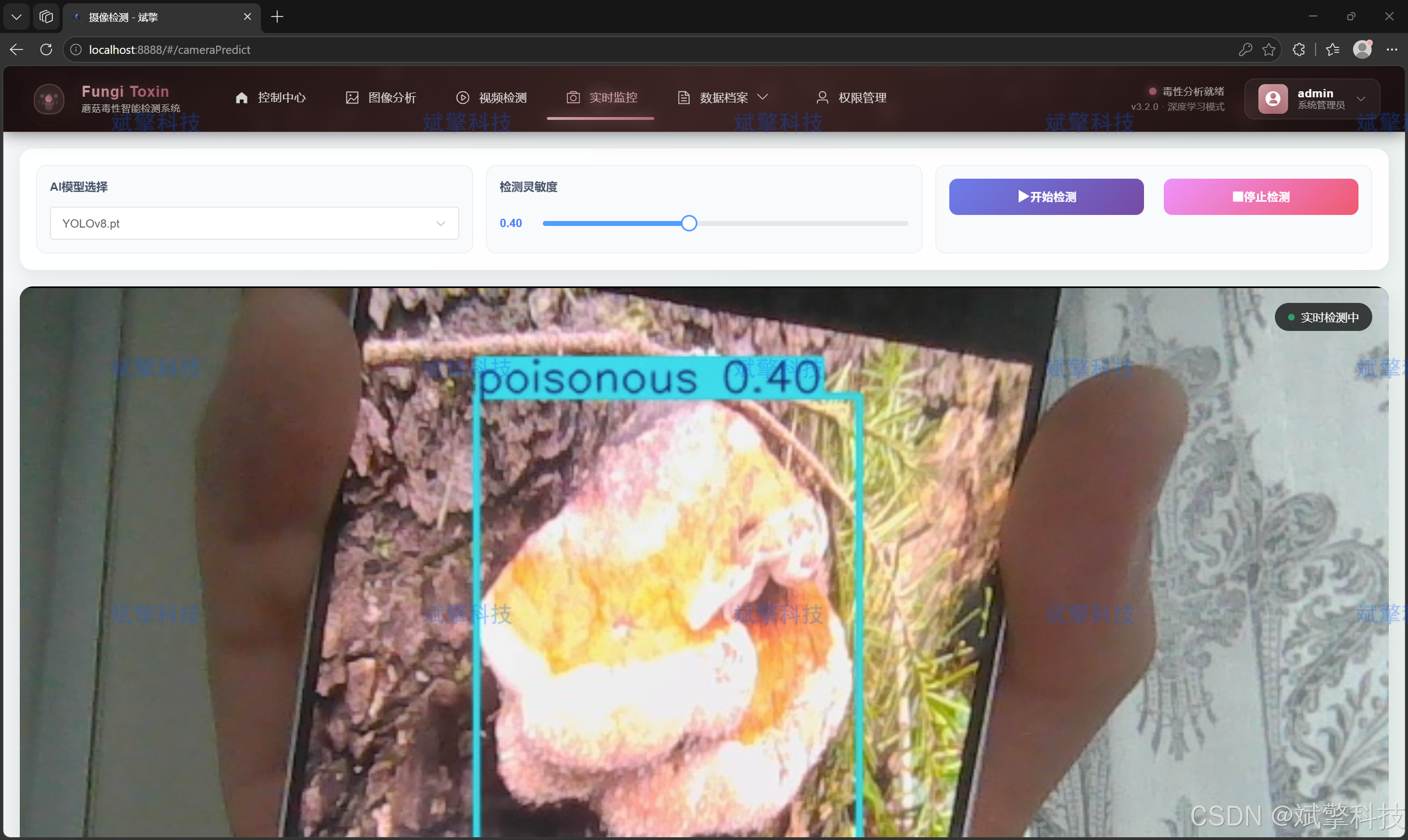This screenshot has height=840, width=1408.
Task: Click the 开始检测 button
Action: click(x=1046, y=197)
